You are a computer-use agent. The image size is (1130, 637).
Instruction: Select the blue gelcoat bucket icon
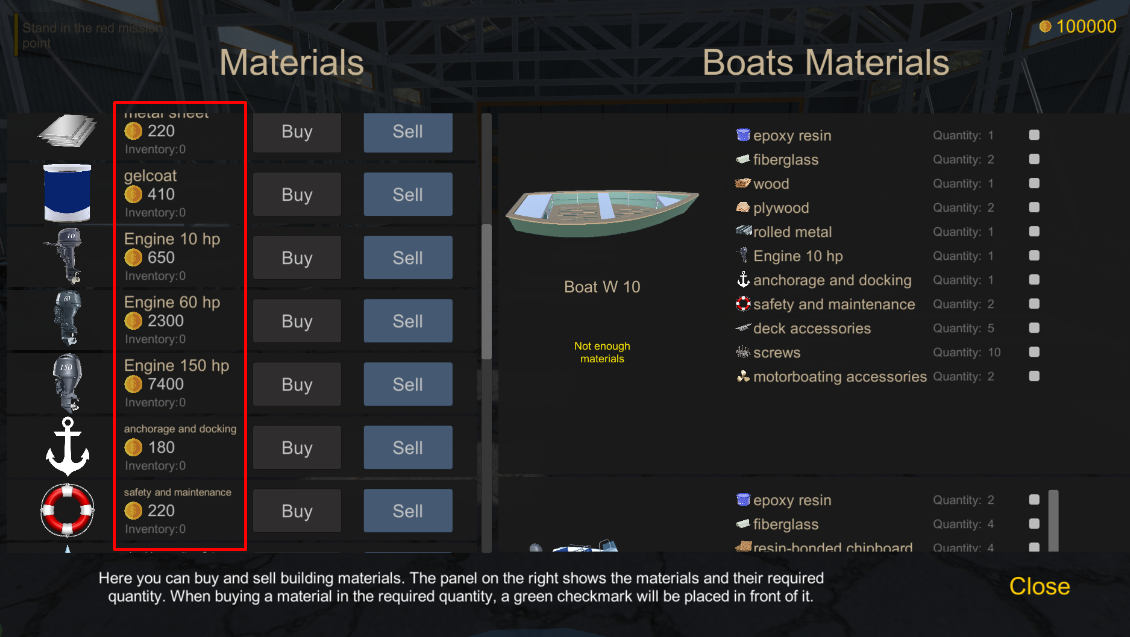tap(66, 192)
